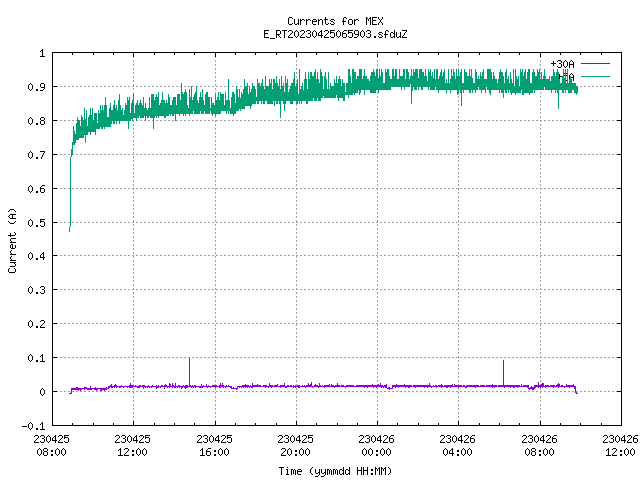The image size is (640, 480).
Task: Click the y-axis tick value 0.6
Action: pos(36,189)
